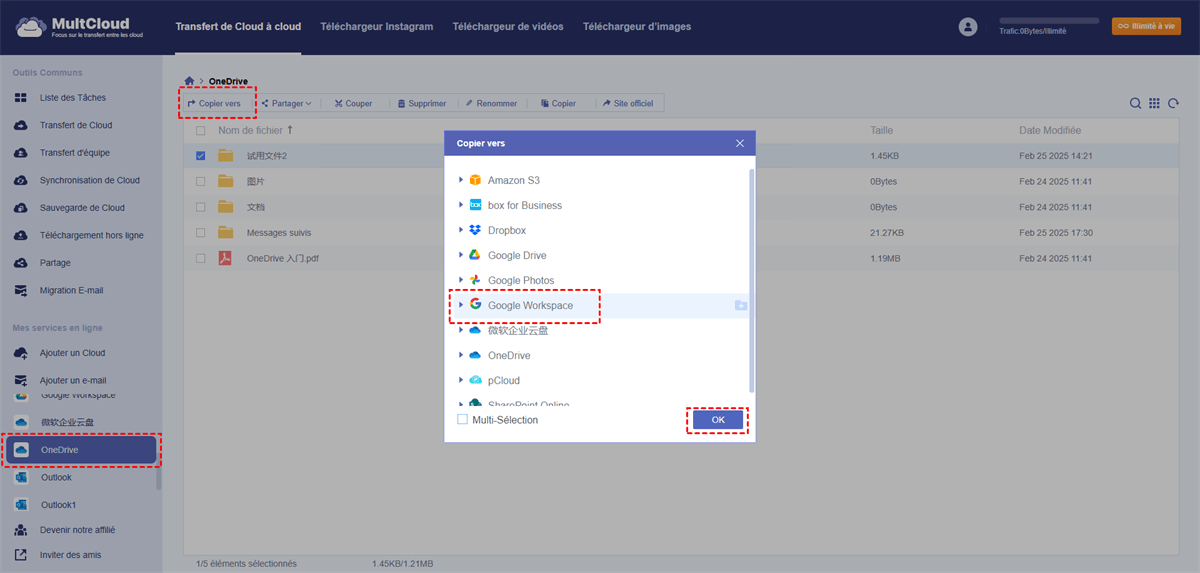Viewport: 1200px width, 573px height.
Task: Toggle the select-all checkbox in file header
Action: point(201,131)
